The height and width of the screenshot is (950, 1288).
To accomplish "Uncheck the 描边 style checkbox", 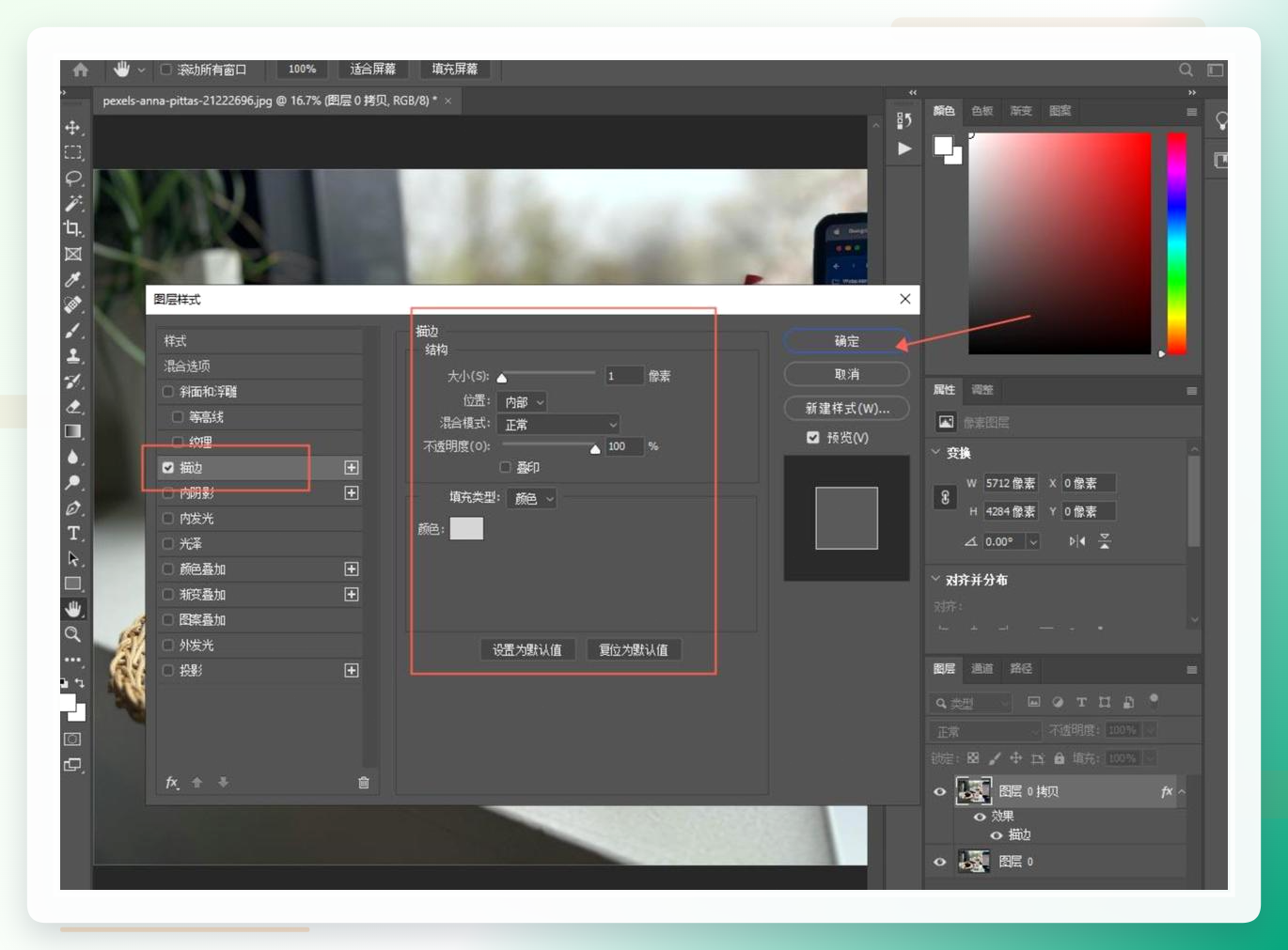I will [x=168, y=467].
